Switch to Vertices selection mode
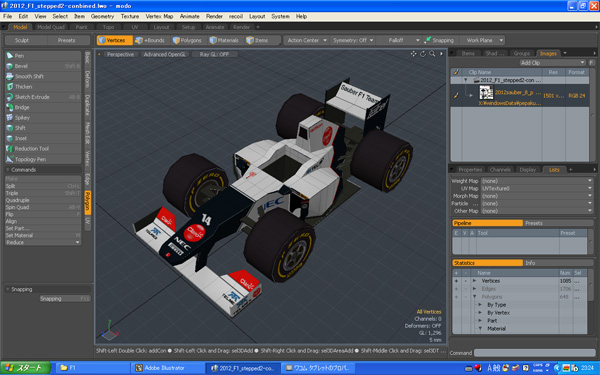This screenshot has height=375, width=600. click(114, 40)
